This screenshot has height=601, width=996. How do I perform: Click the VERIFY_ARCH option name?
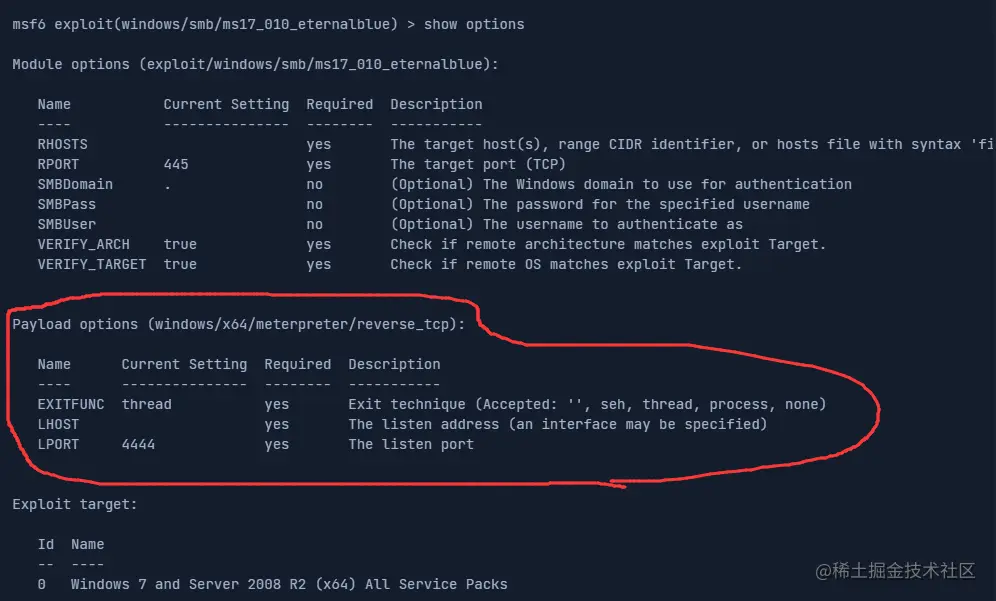[x=83, y=244]
